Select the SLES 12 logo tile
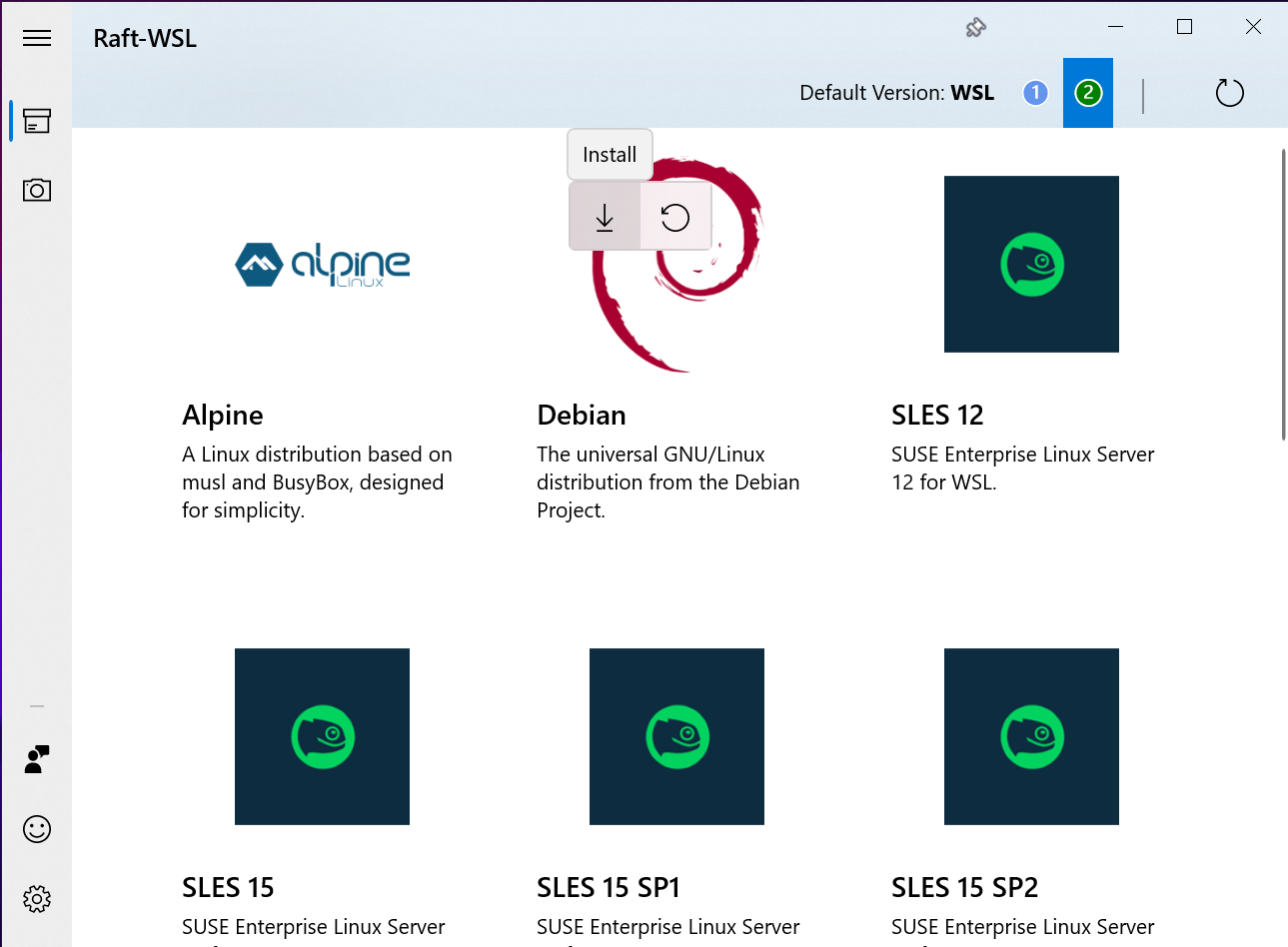The image size is (1288, 947). click(1031, 265)
